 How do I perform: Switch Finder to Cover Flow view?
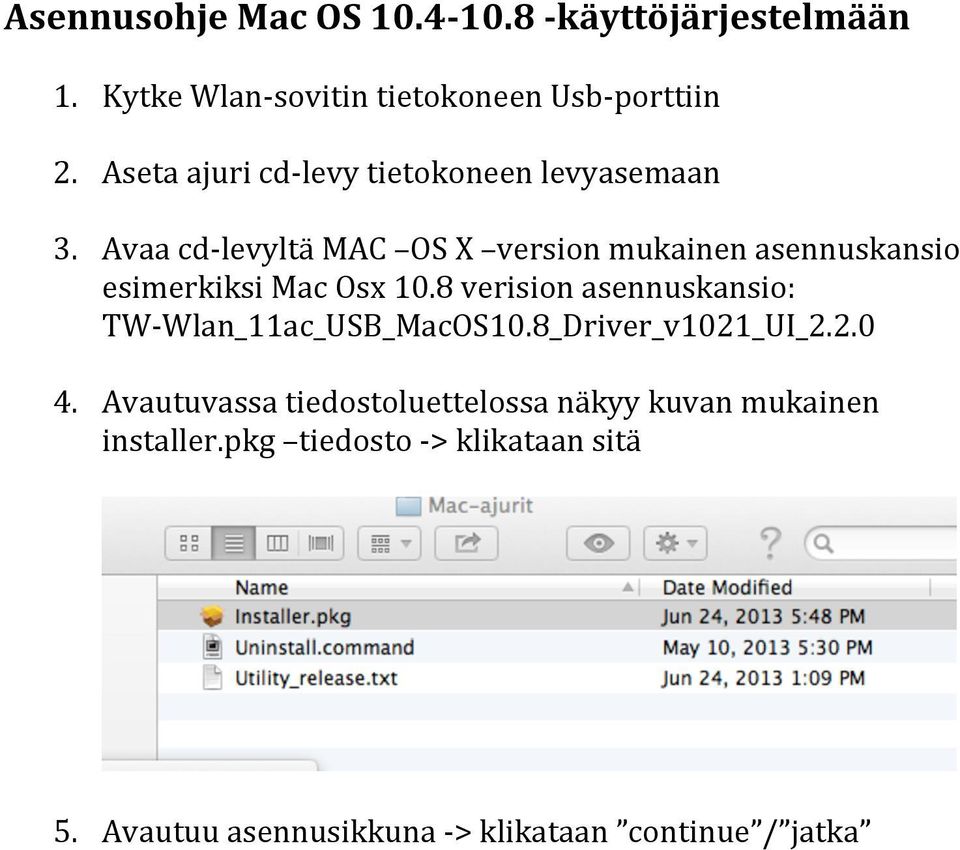(x=321, y=543)
